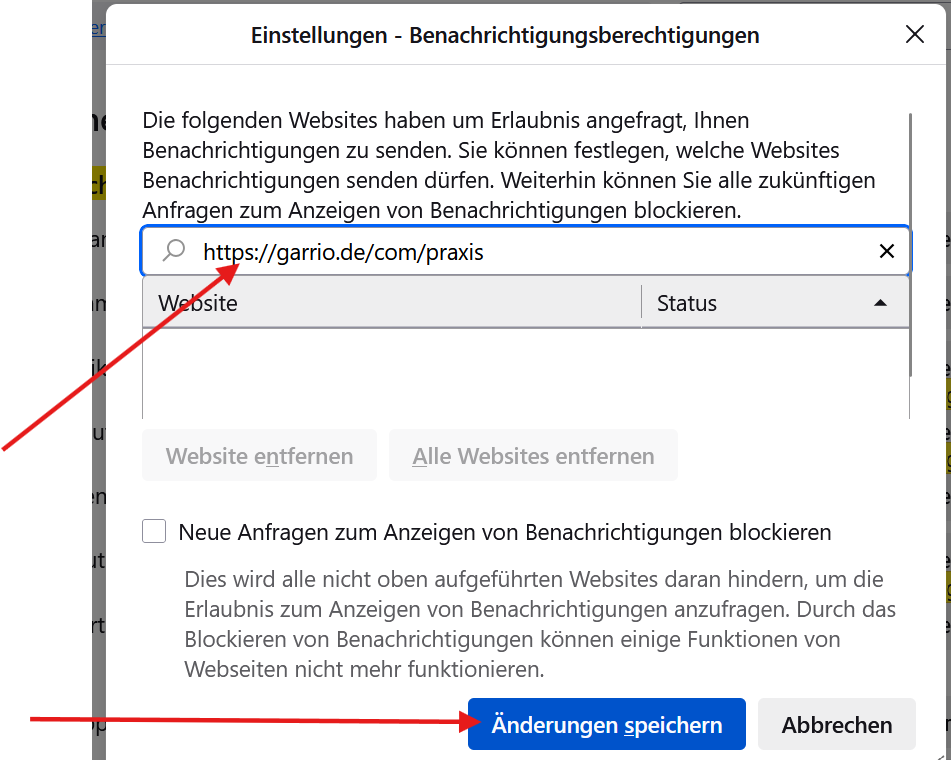Viewport: 951px width, 760px height.
Task: Close the Benachrichtigungsberechtigungen dialog with X
Action: pyautogui.click(x=914, y=35)
